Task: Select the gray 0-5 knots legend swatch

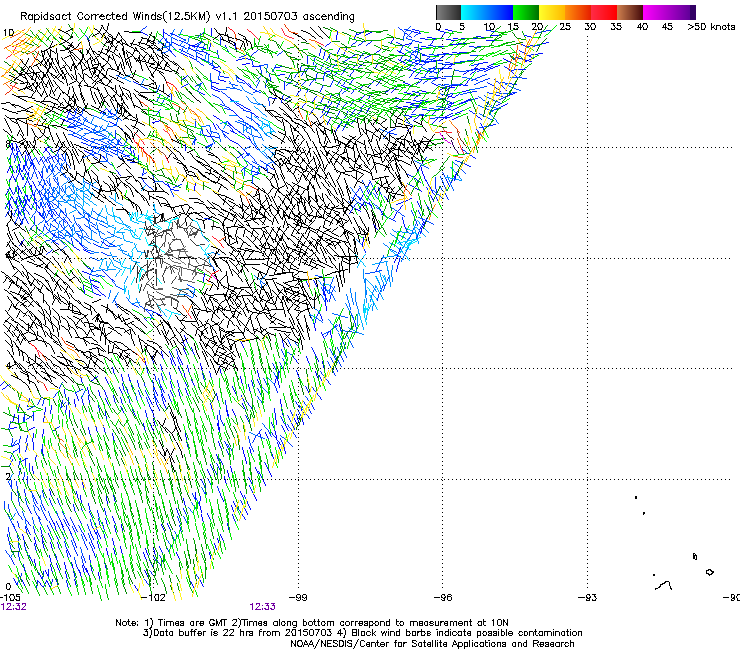Action: pyautogui.click(x=448, y=12)
